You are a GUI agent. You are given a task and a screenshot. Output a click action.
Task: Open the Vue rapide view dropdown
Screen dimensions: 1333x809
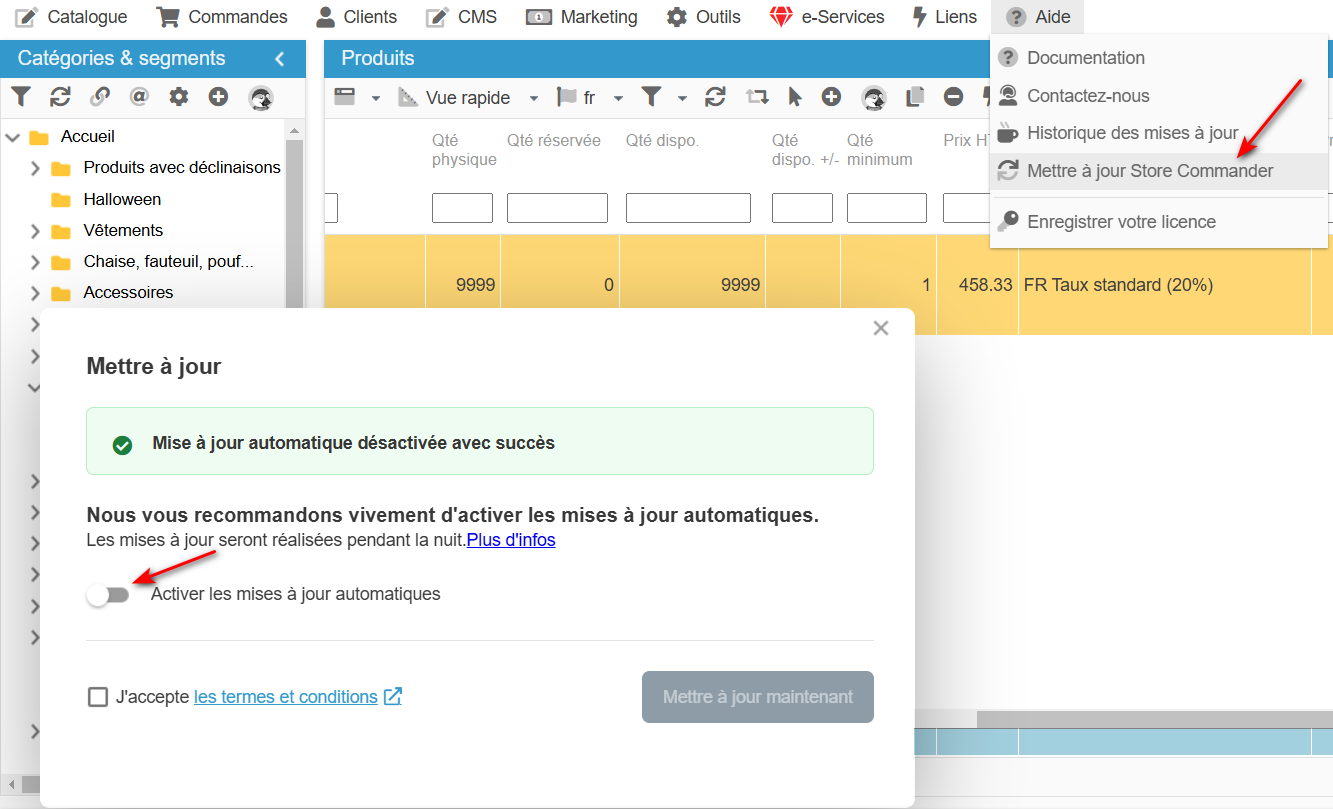tap(534, 98)
